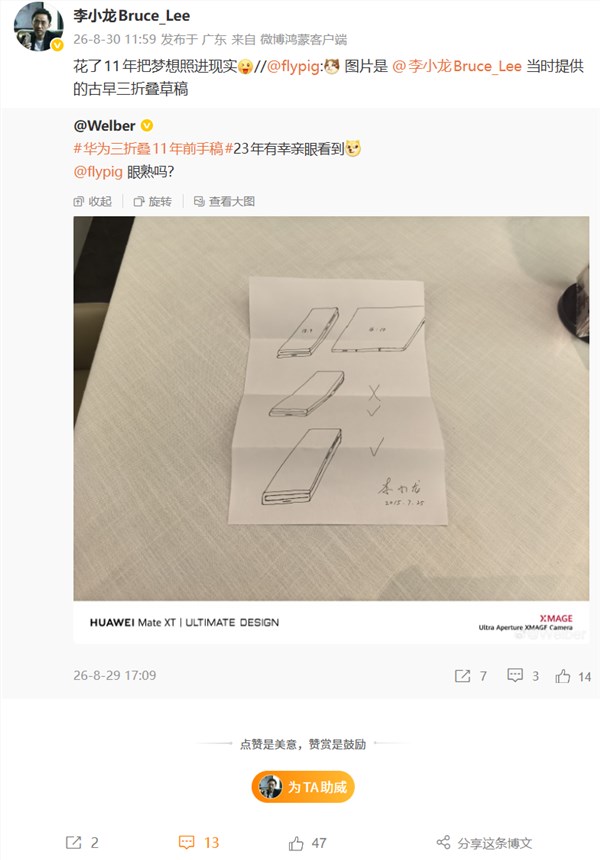View full-size image via 查看大图
600x860 pixels.
click(x=224, y=201)
